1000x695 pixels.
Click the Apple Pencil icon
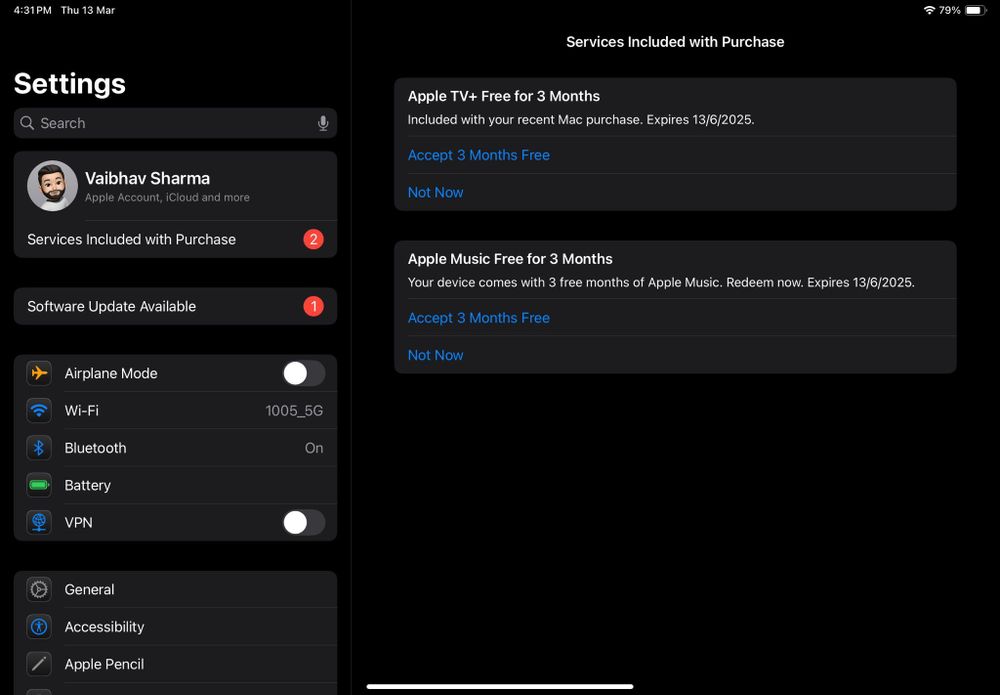pyautogui.click(x=39, y=664)
